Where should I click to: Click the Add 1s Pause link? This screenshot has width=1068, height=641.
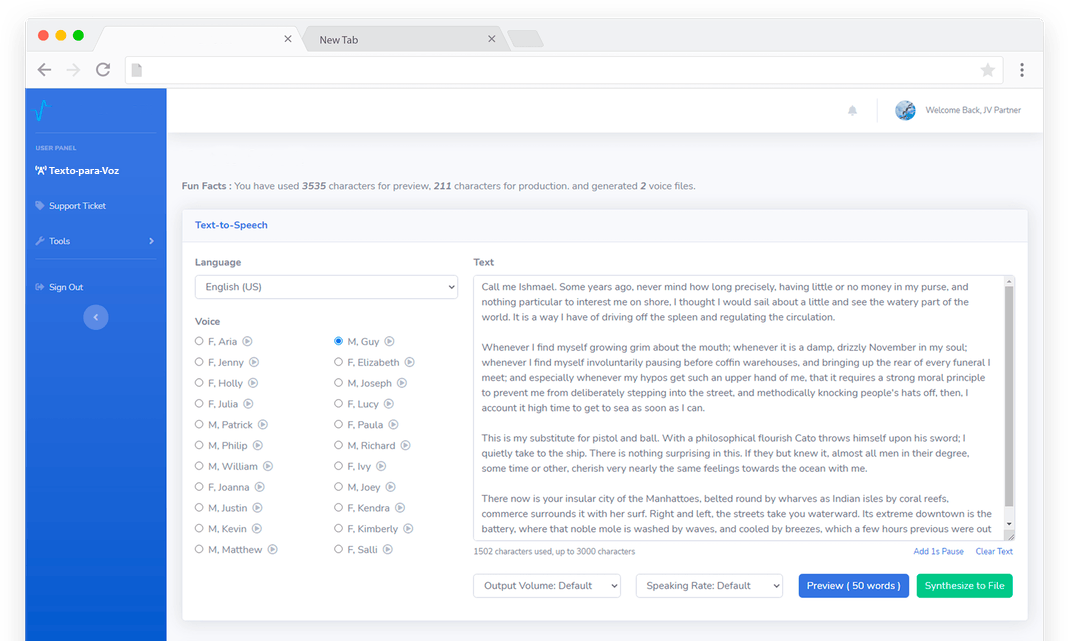[x=938, y=552]
